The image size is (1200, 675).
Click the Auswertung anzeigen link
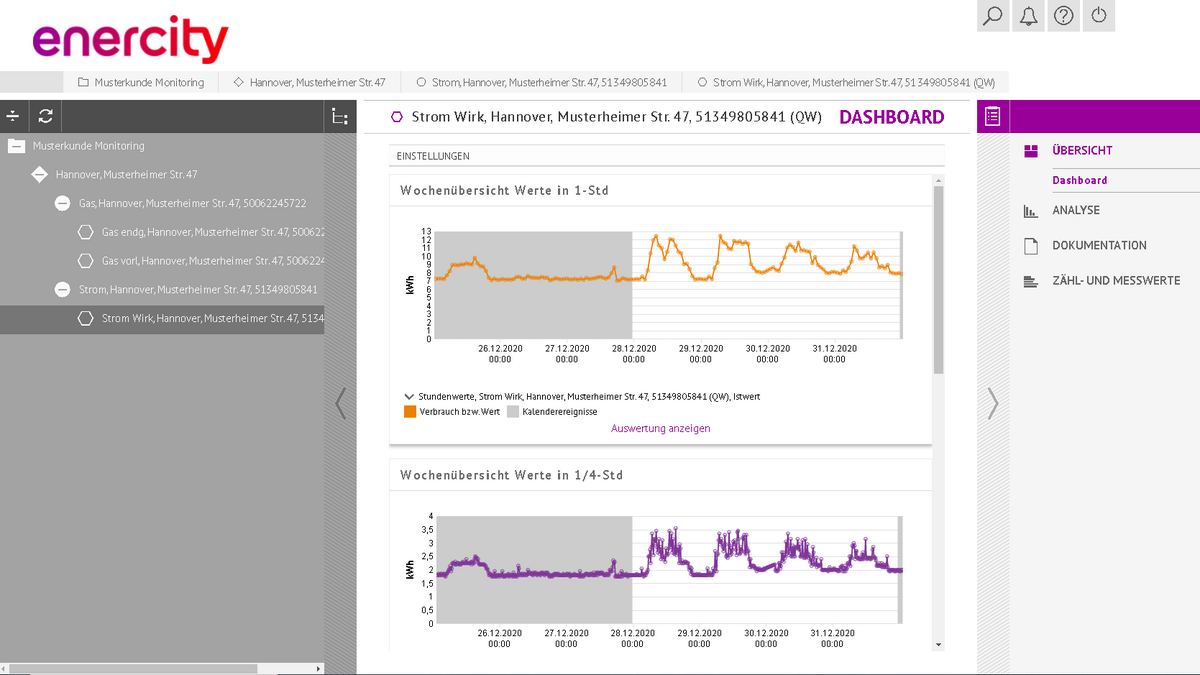point(660,428)
